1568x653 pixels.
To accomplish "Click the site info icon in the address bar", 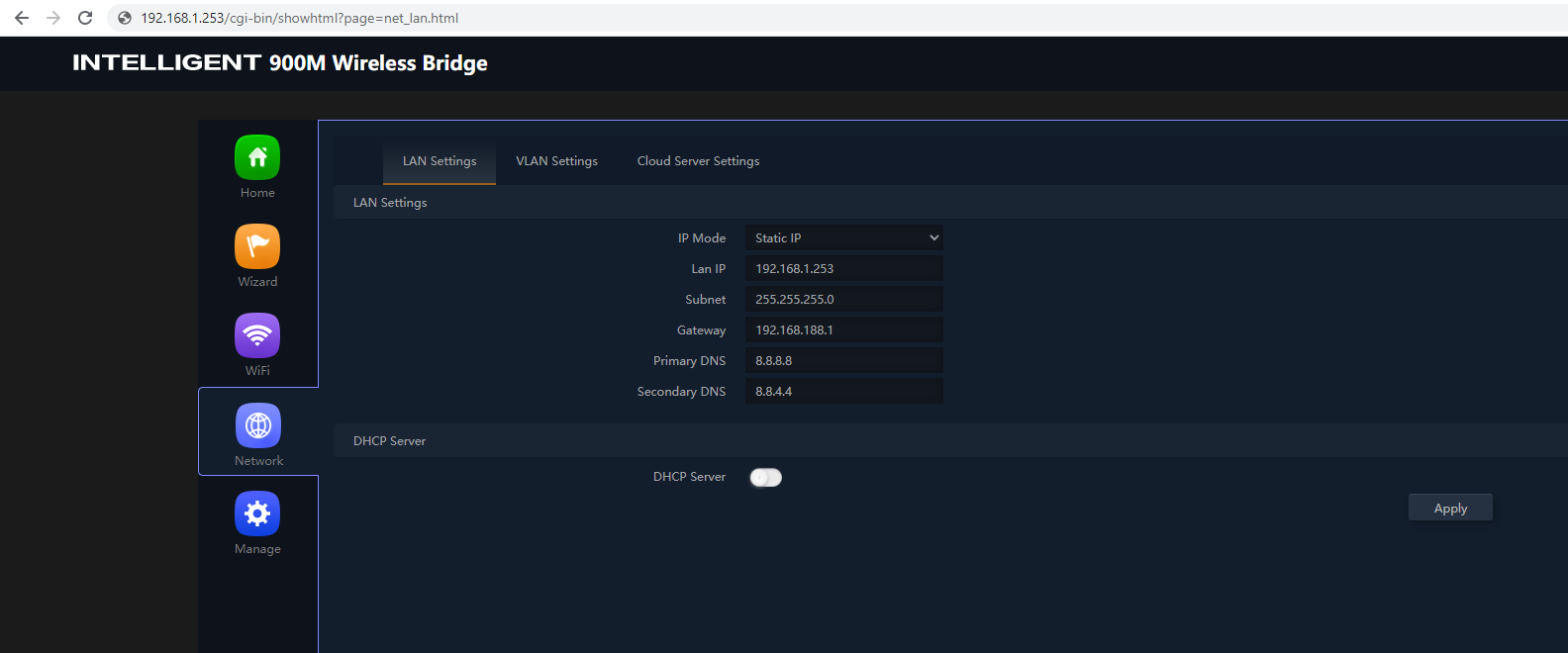I will 125,18.
